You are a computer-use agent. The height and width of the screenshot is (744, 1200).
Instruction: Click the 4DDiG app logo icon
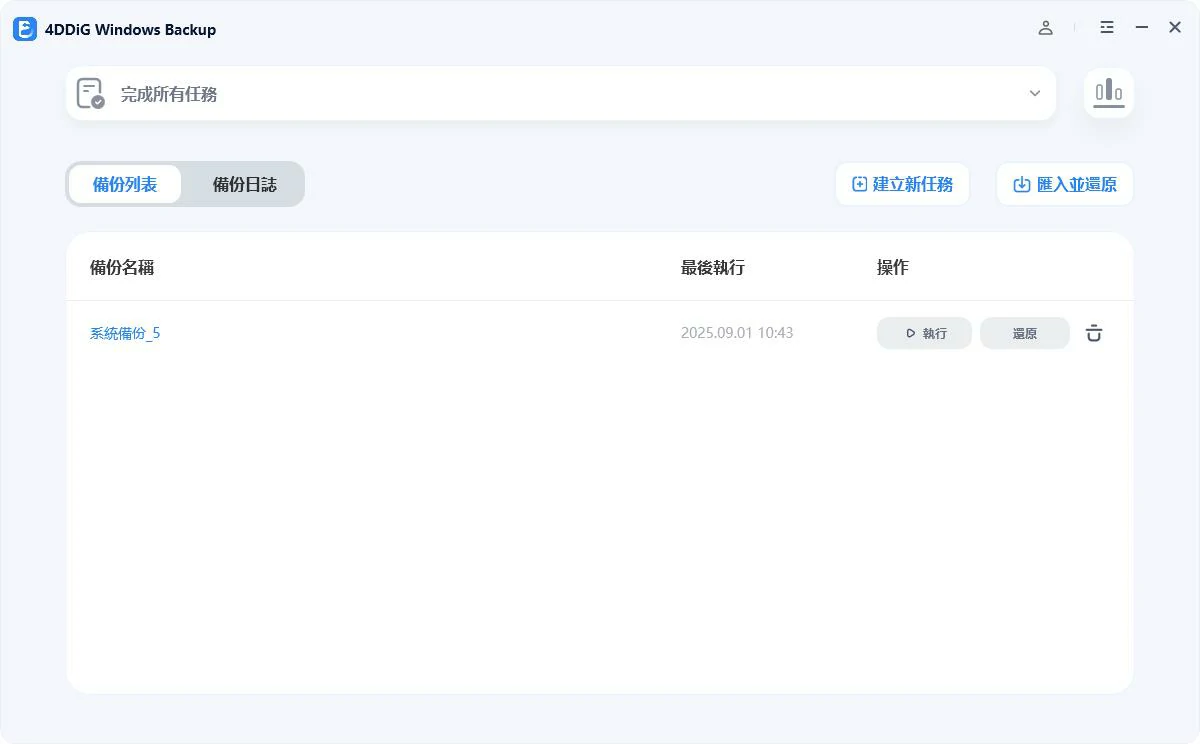(x=25, y=29)
